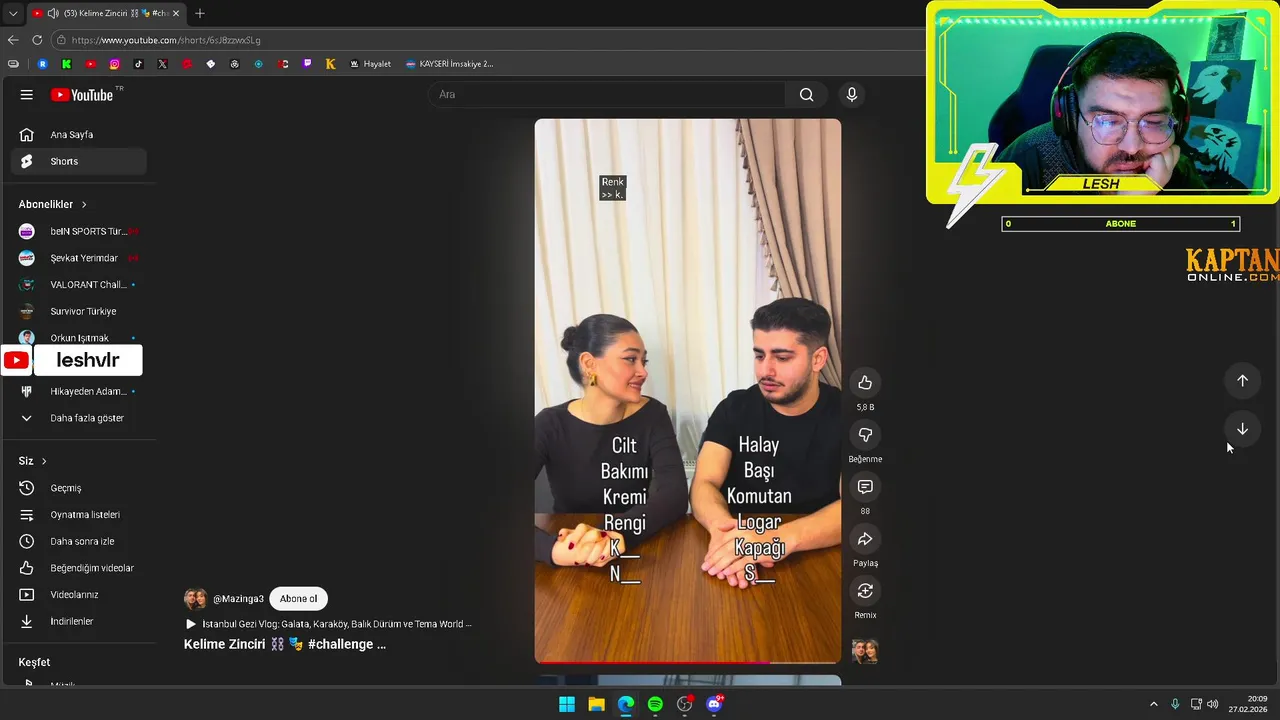Share the Short via Paylaş

(865, 539)
